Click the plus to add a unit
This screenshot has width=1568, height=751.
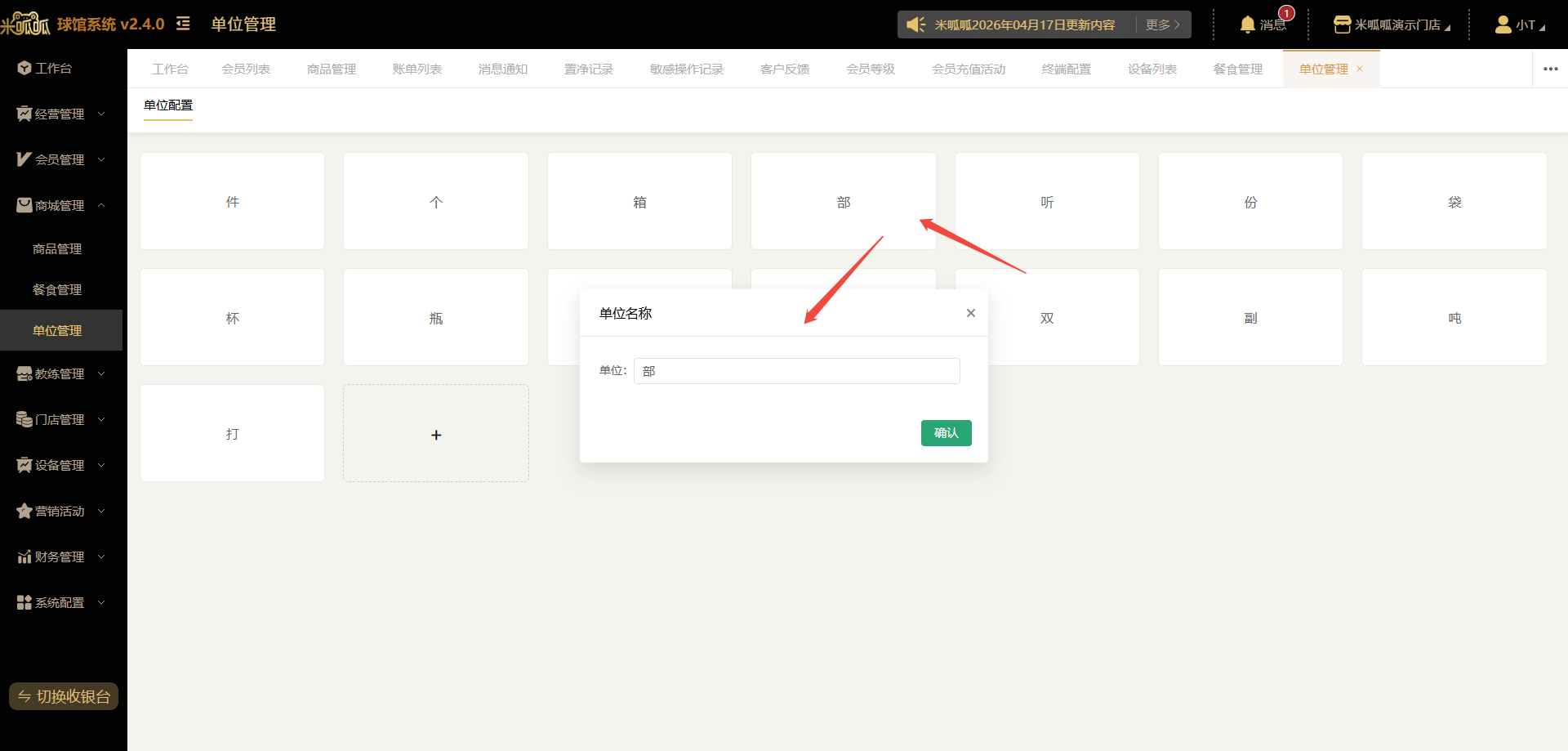tap(436, 435)
